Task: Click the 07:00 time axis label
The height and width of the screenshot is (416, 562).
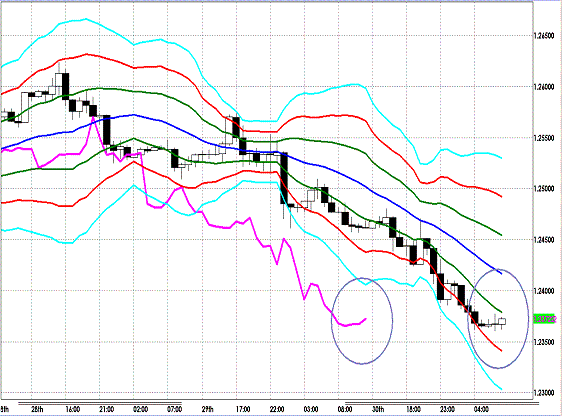Action: (175, 409)
